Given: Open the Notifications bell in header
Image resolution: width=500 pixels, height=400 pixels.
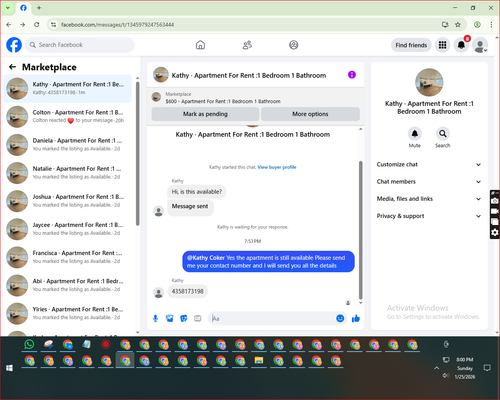Looking at the screenshot, I should click(461, 45).
